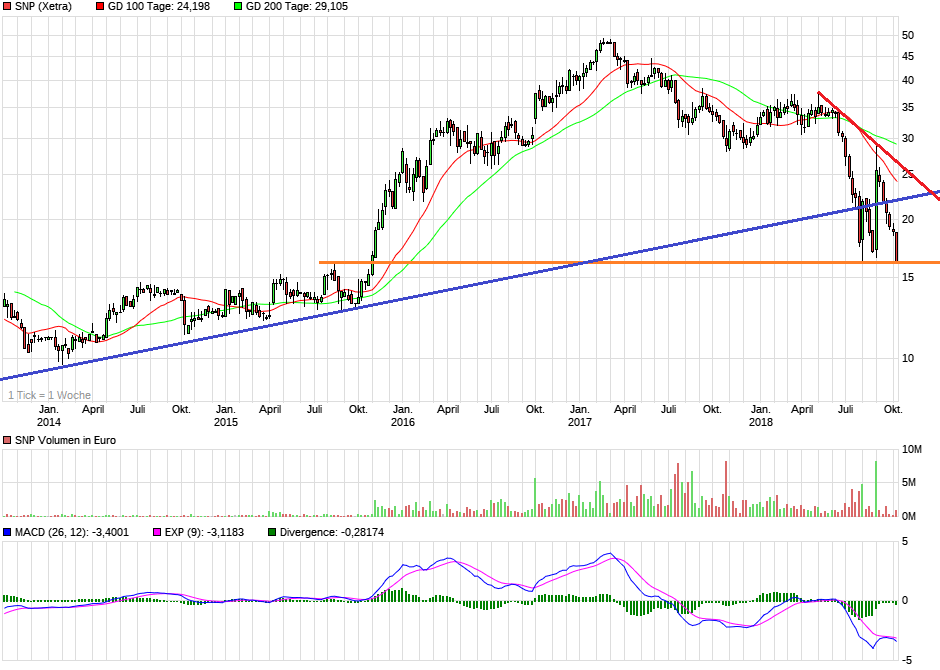Select the GD 200 Tage: 29,105 label

pos(297,7)
